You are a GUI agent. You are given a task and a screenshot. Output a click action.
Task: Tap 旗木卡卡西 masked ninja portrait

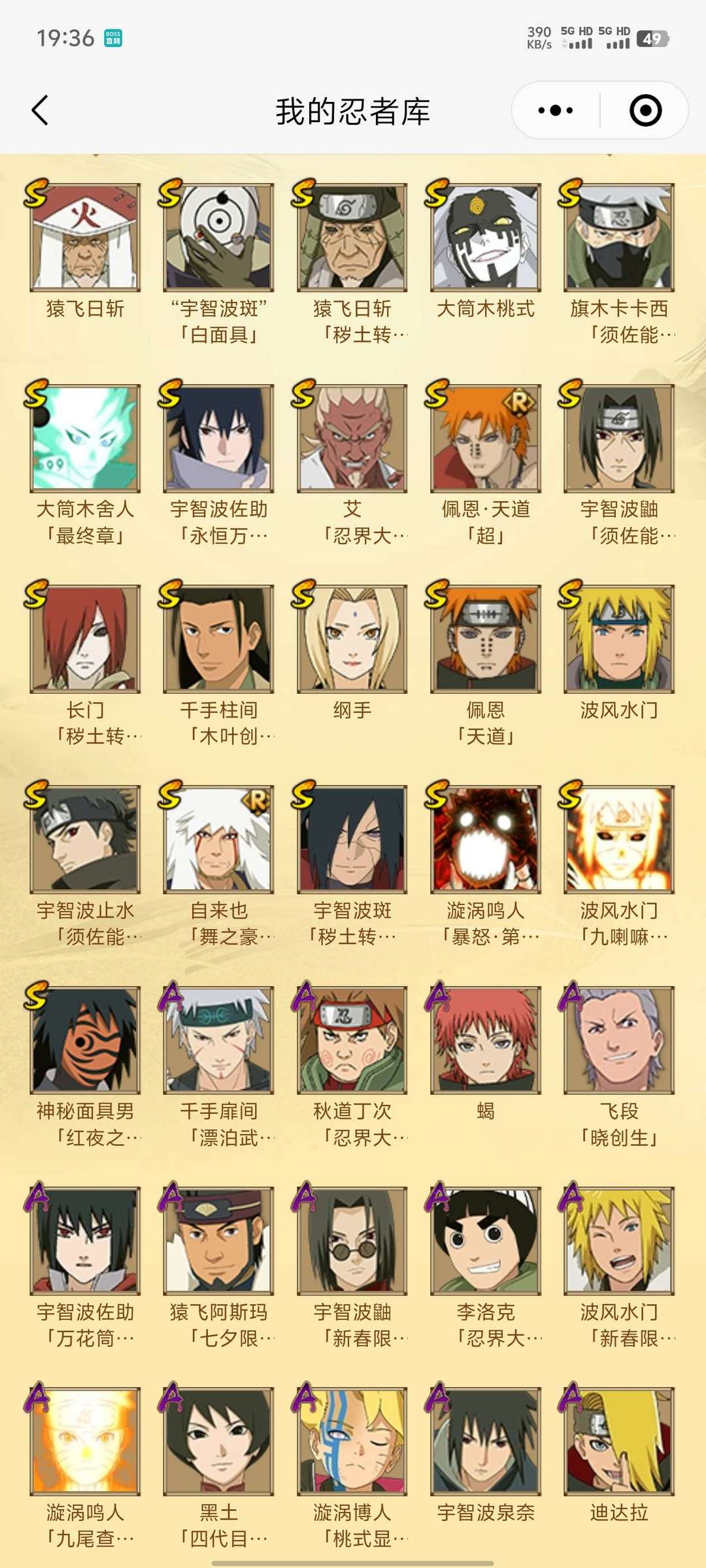[619, 237]
